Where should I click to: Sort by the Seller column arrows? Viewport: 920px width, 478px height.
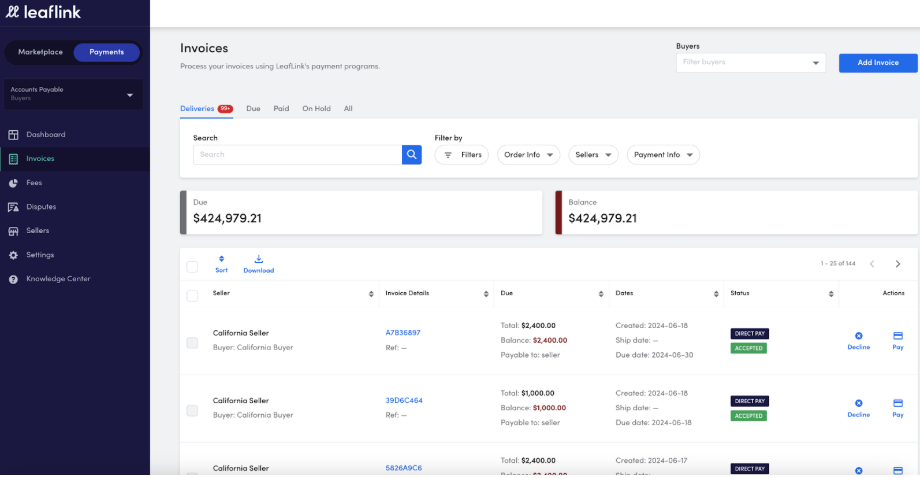(371, 294)
